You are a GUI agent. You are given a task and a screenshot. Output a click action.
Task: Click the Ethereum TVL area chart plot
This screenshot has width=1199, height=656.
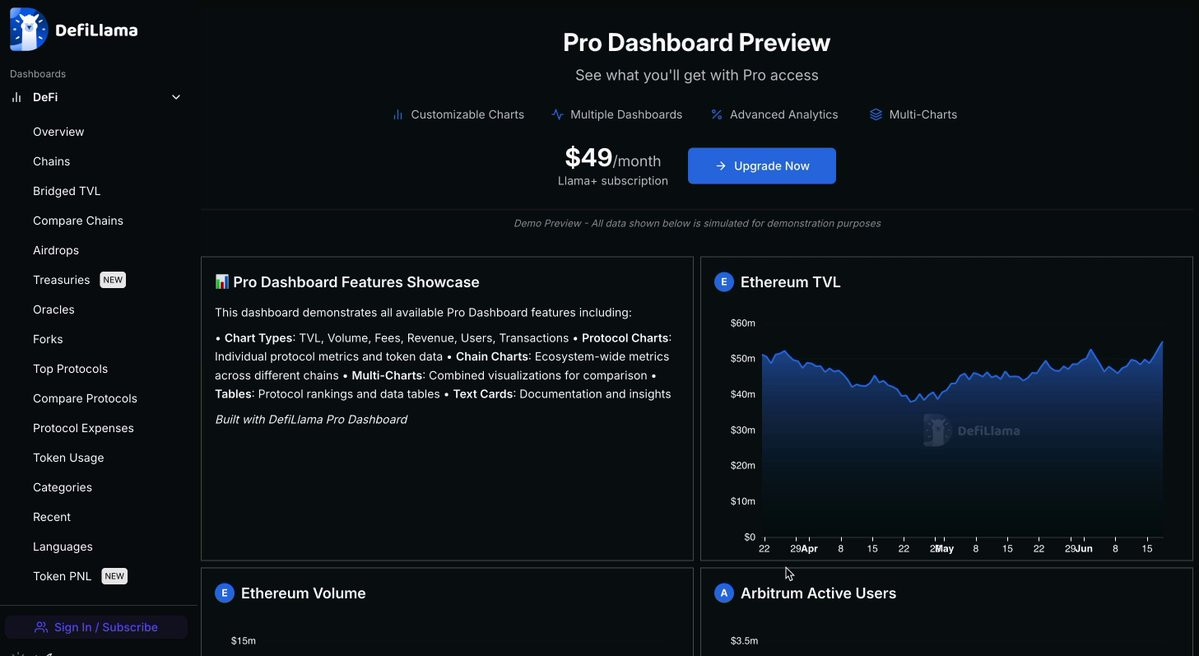(x=963, y=440)
